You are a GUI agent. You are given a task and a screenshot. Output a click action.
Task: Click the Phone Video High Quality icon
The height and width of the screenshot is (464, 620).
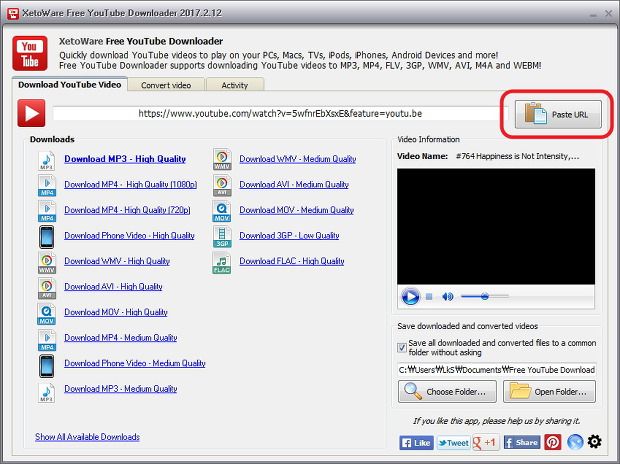(47, 237)
